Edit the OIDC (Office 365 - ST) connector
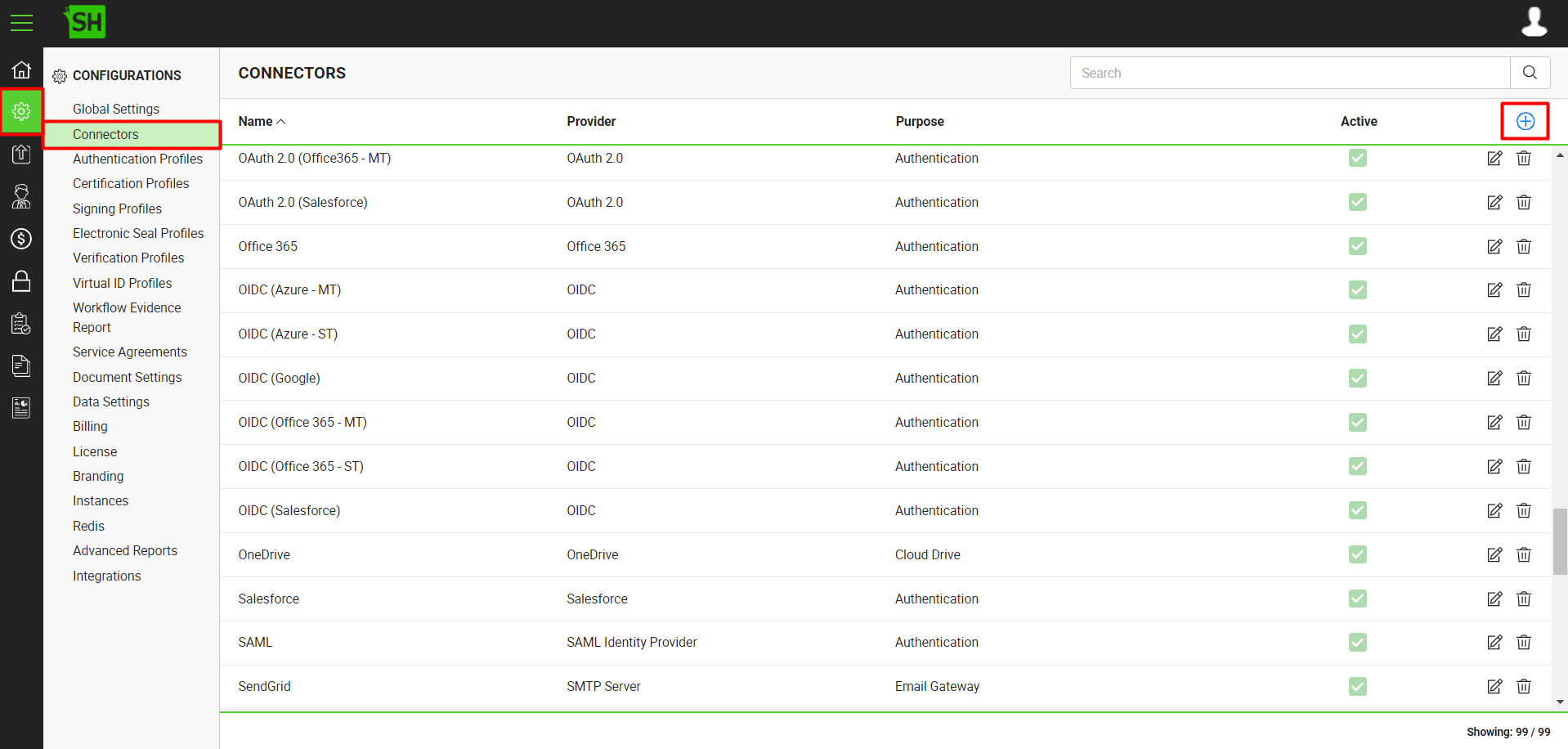The height and width of the screenshot is (749, 1568). tap(1494, 466)
